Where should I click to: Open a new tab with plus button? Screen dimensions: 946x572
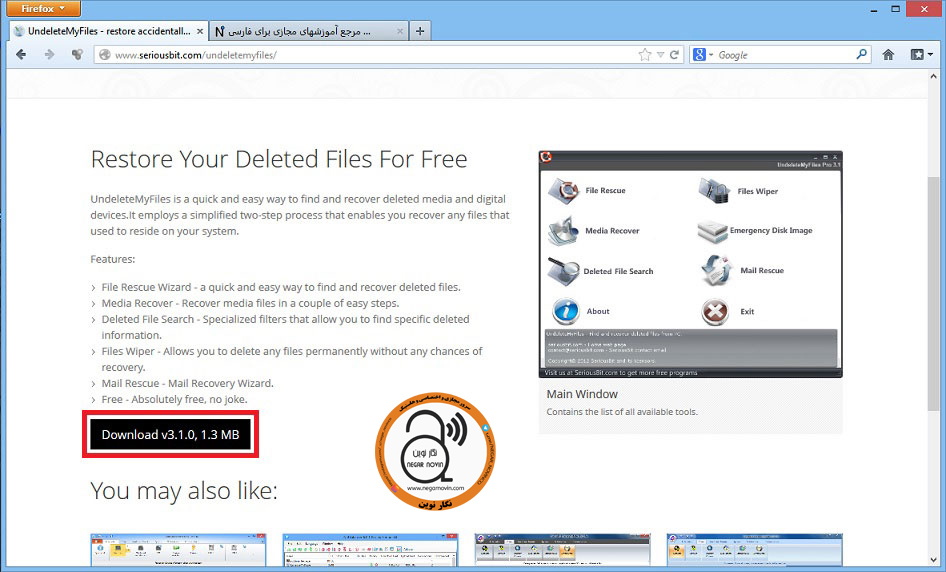(x=420, y=31)
